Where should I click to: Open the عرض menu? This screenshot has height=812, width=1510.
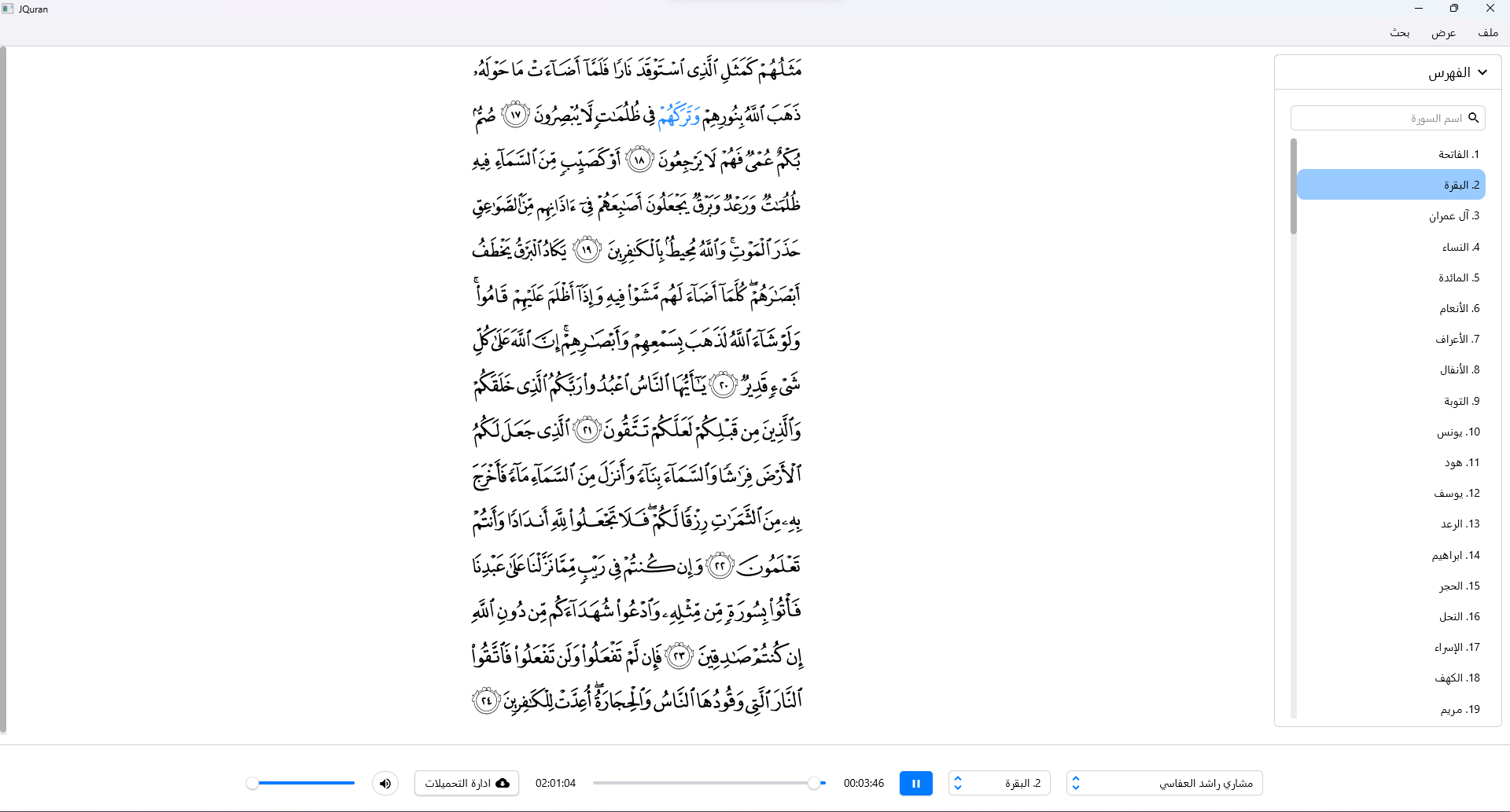tap(1443, 33)
